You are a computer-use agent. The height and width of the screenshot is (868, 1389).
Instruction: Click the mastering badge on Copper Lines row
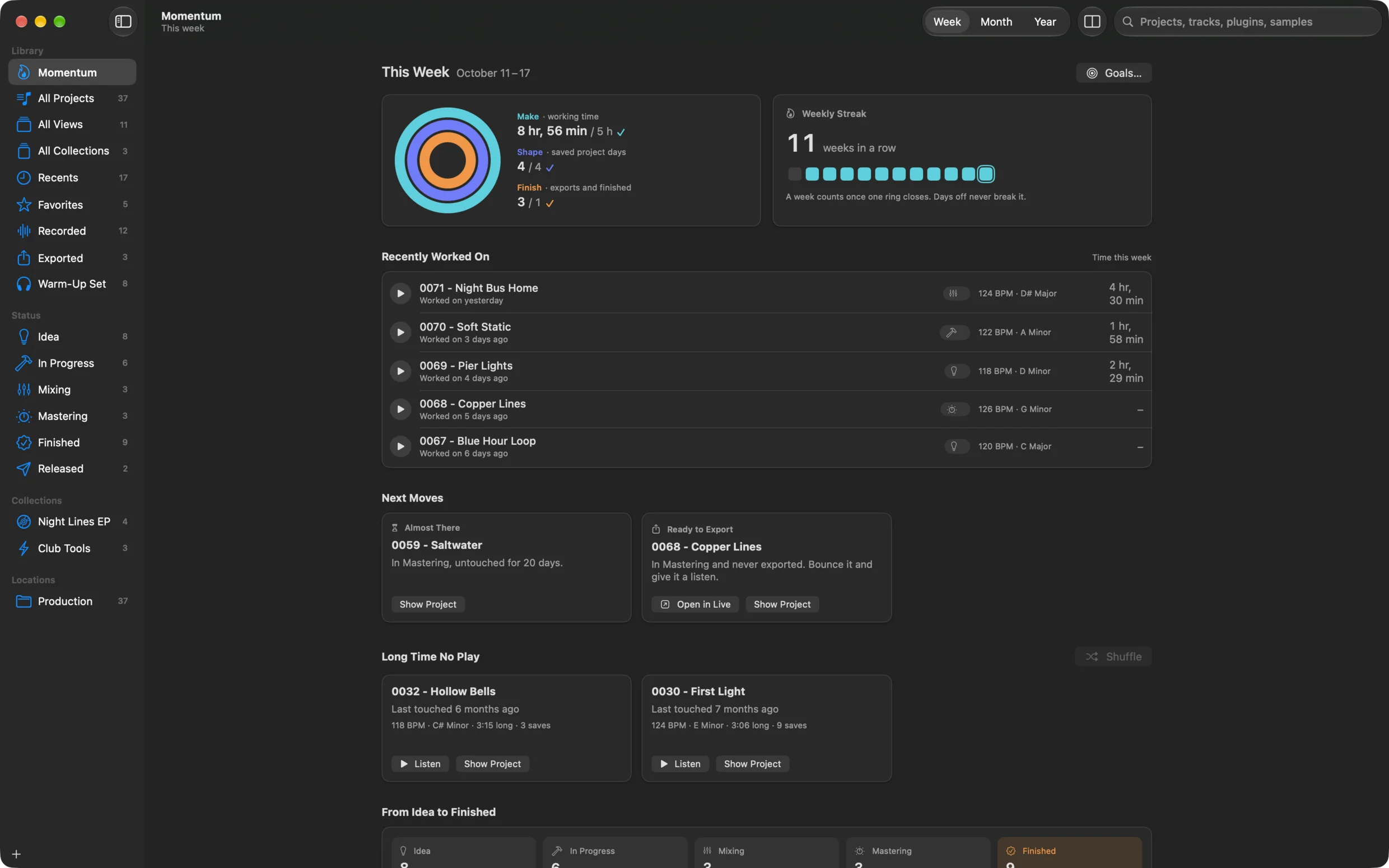[x=955, y=409]
